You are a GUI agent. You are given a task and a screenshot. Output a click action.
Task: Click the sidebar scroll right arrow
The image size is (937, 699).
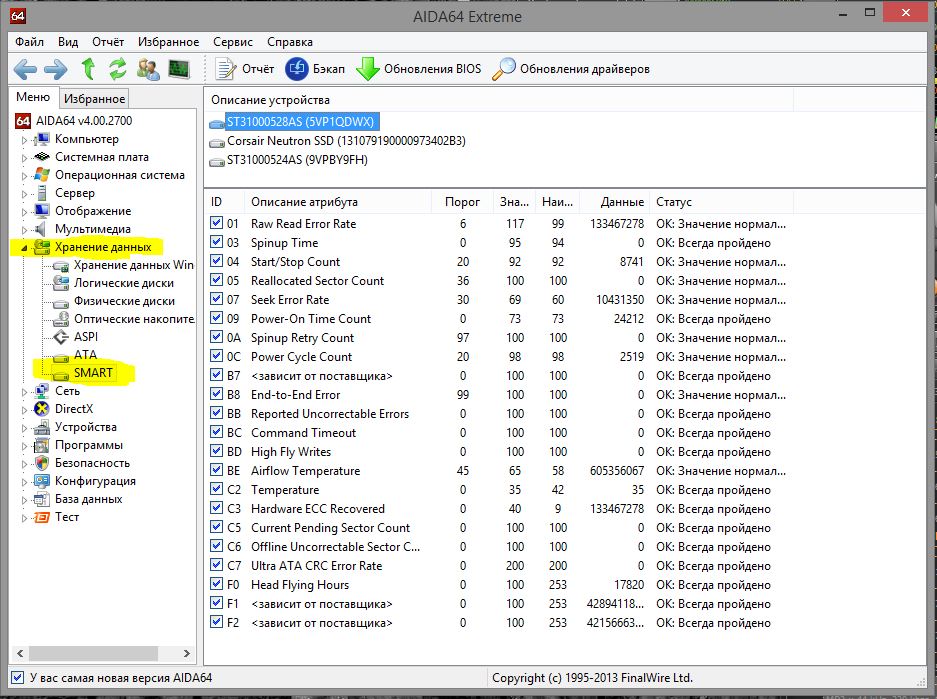[x=186, y=653]
